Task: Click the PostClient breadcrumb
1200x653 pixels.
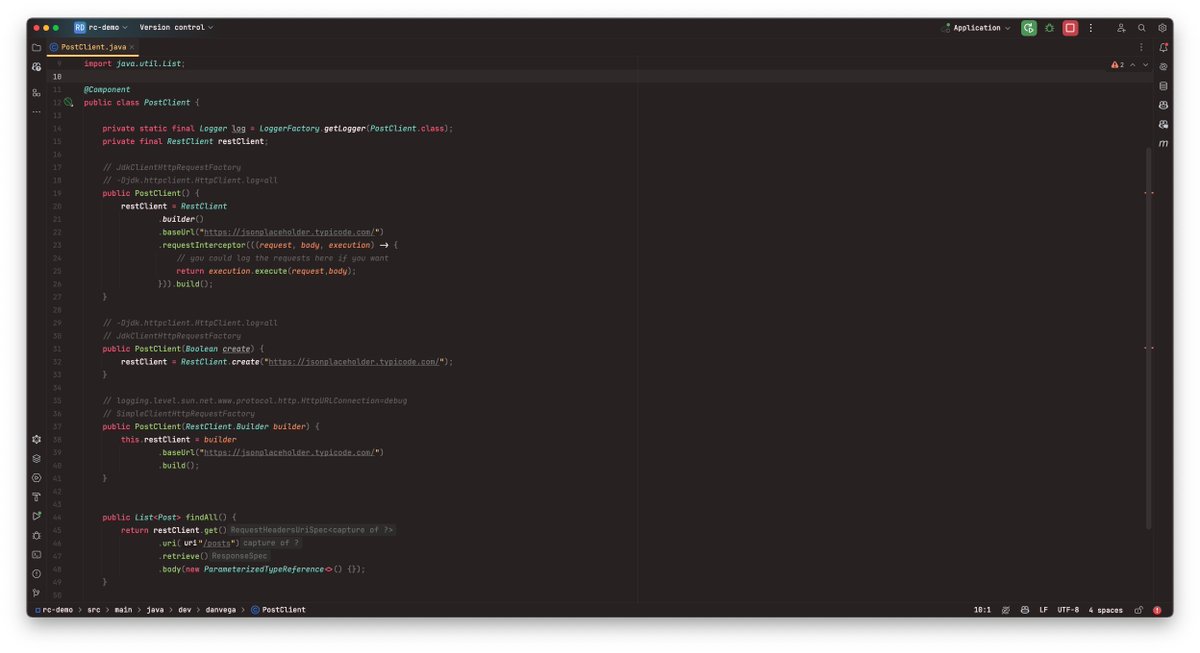Action: tap(279, 610)
